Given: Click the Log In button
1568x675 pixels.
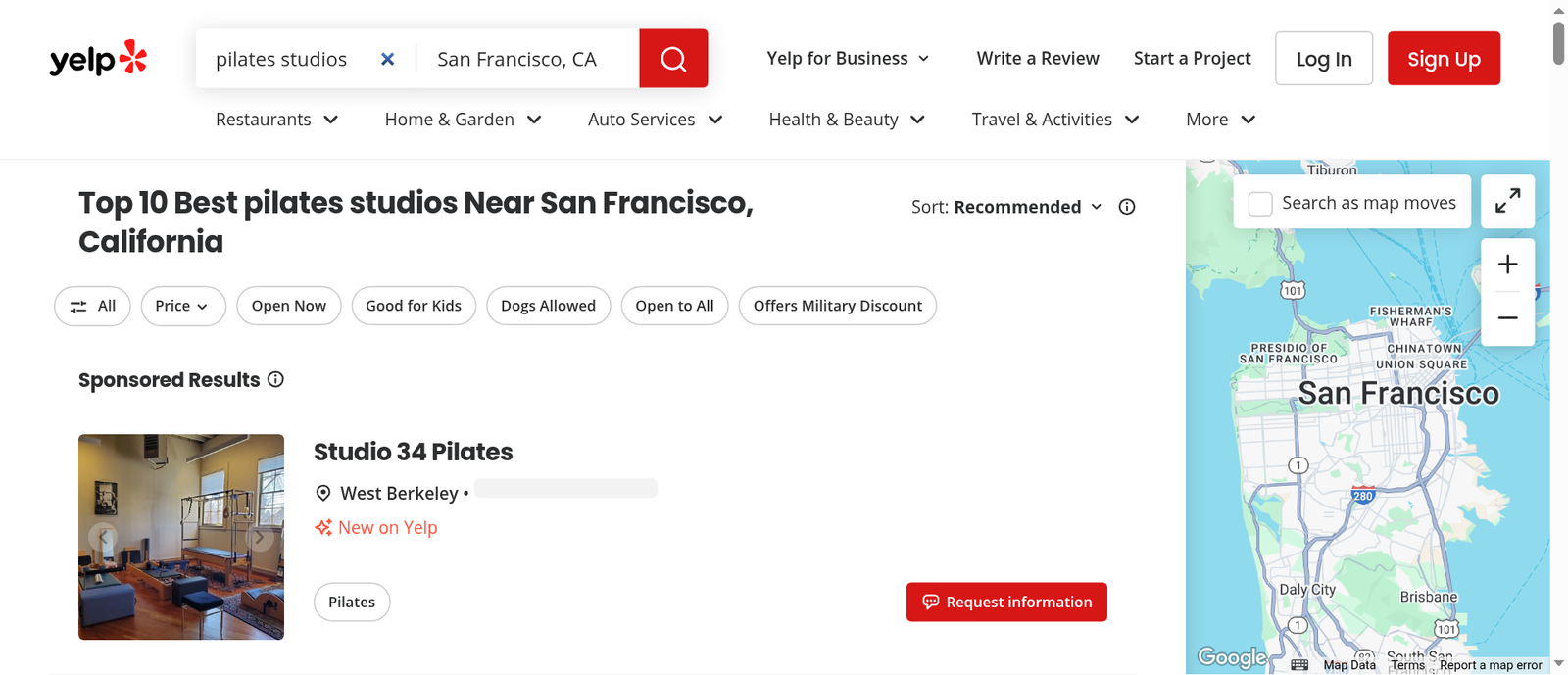Looking at the screenshot, I should pos(1324,59).
